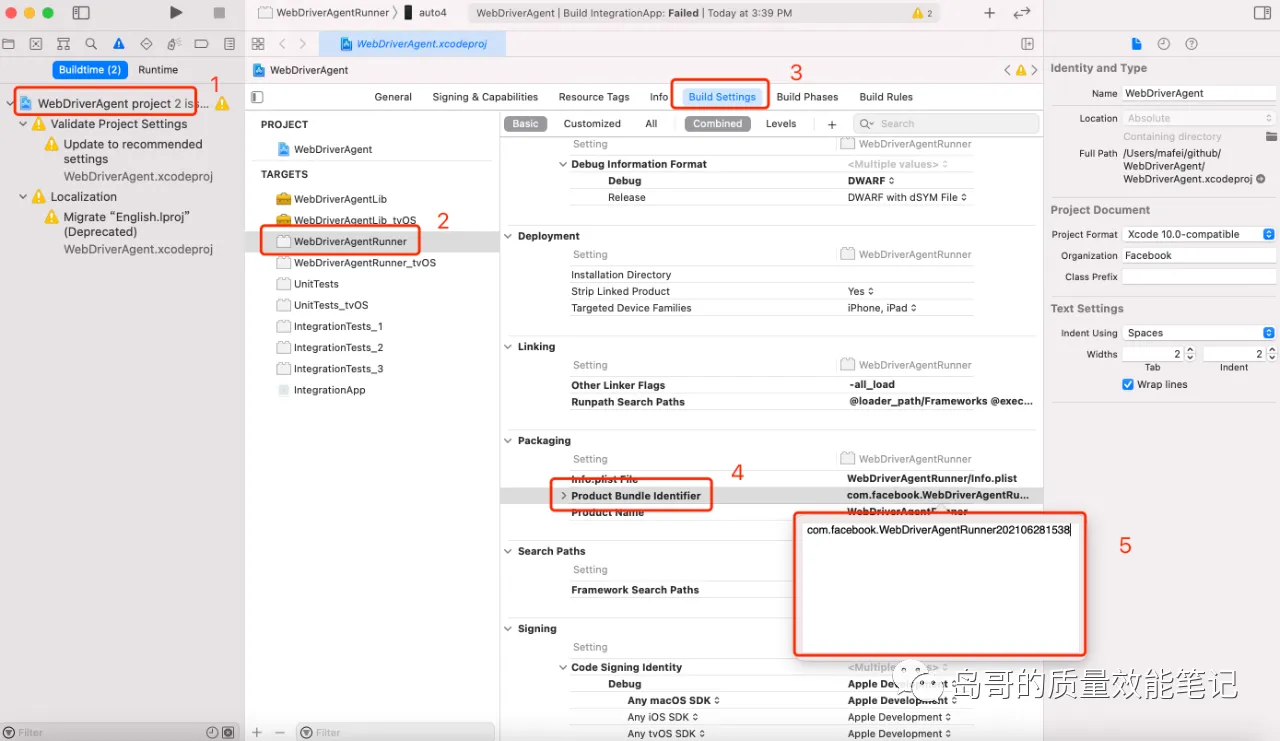Collapse the WebDriverAgent project issues row
This screenshot has width=1280, height=741.
[x=10, y=103]
